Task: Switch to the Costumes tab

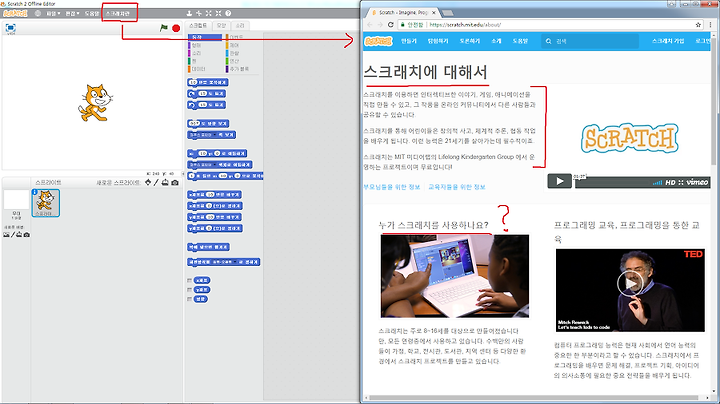Action: pyautogui.click(x=221, y=26)
